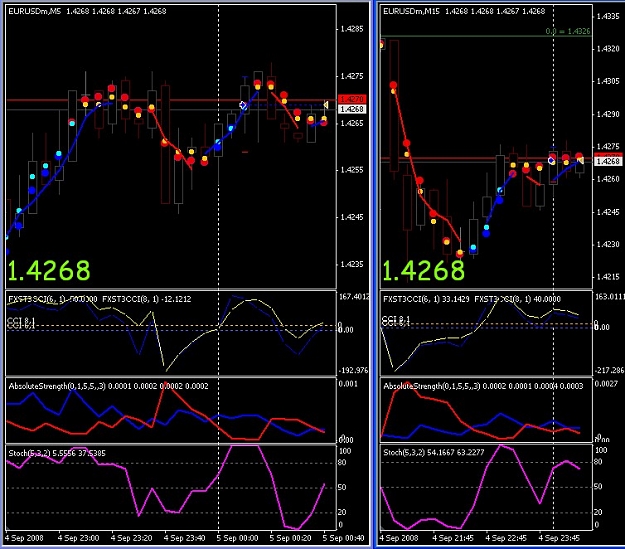This screenshot has height=549, width=625.
Task: Click the red 1.4270 price tag on M5 axis
Action: point(351,98)
